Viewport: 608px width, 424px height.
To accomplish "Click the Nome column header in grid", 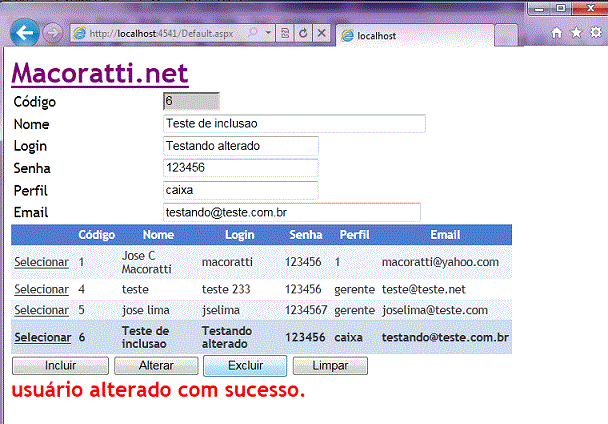I will pos(158,235).
